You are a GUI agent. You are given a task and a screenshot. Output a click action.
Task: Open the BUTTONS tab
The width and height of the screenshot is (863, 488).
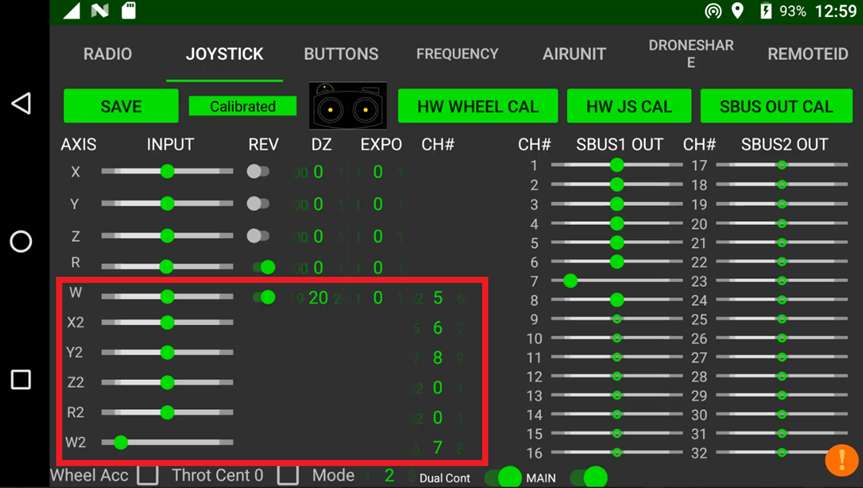click(x=341, y=54)
